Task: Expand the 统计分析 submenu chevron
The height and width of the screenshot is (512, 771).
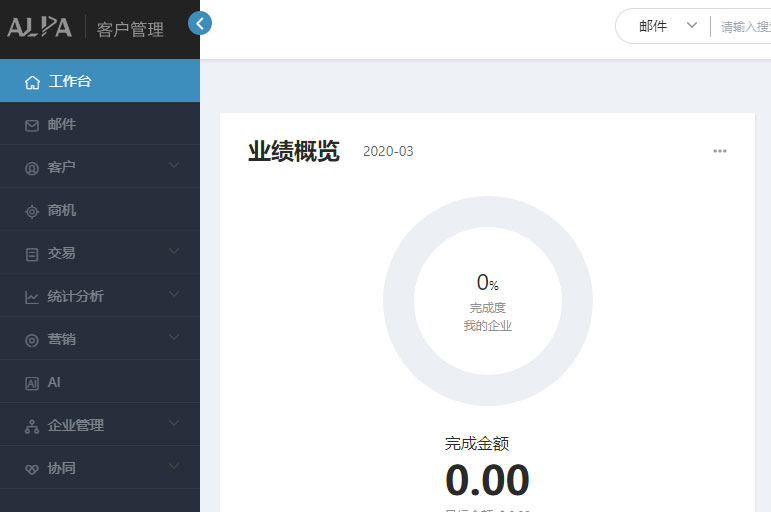Action: [x=174, y=294]
